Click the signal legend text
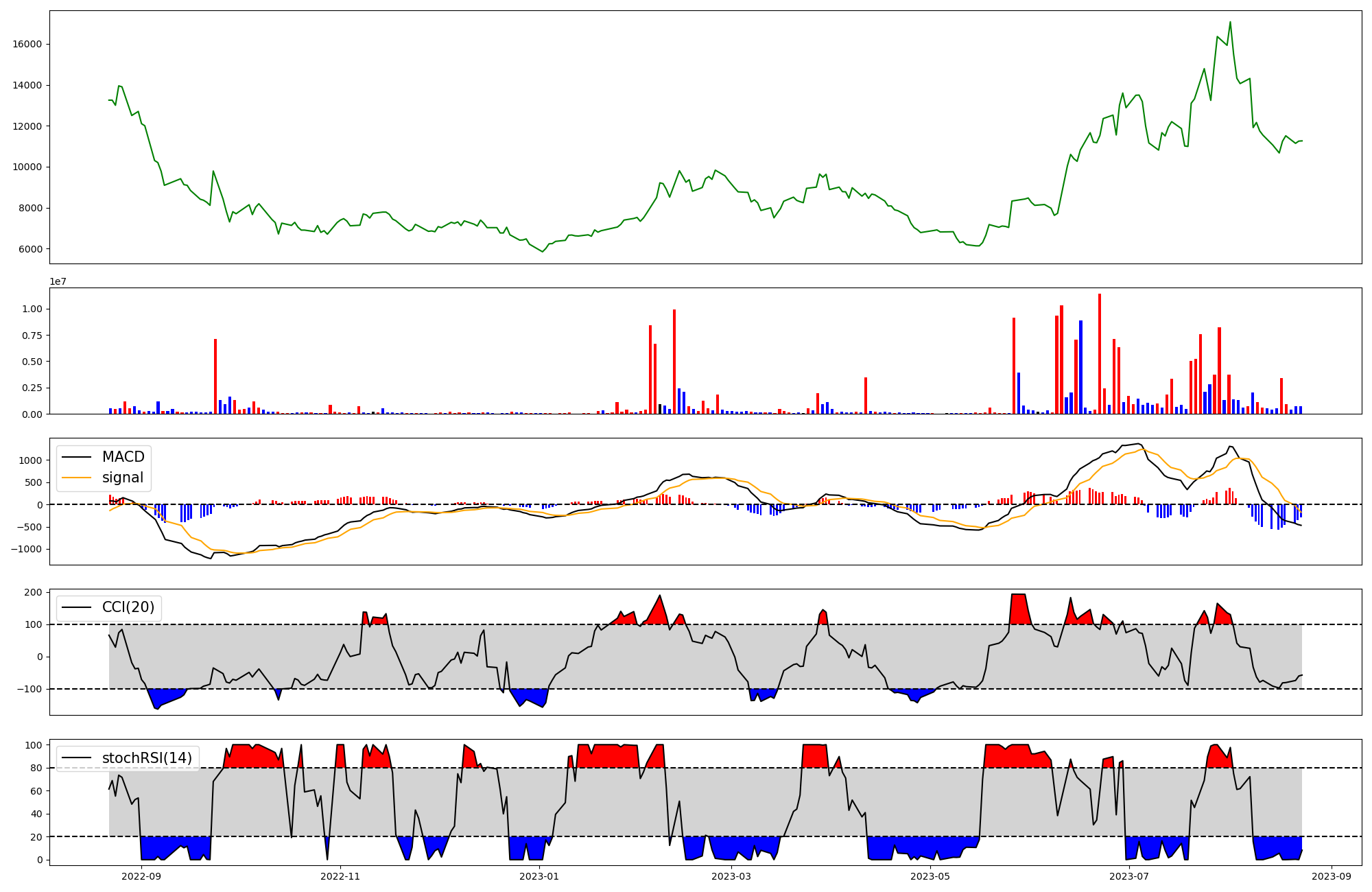This screenshot has height=892, width=1372. coord(123,478)
